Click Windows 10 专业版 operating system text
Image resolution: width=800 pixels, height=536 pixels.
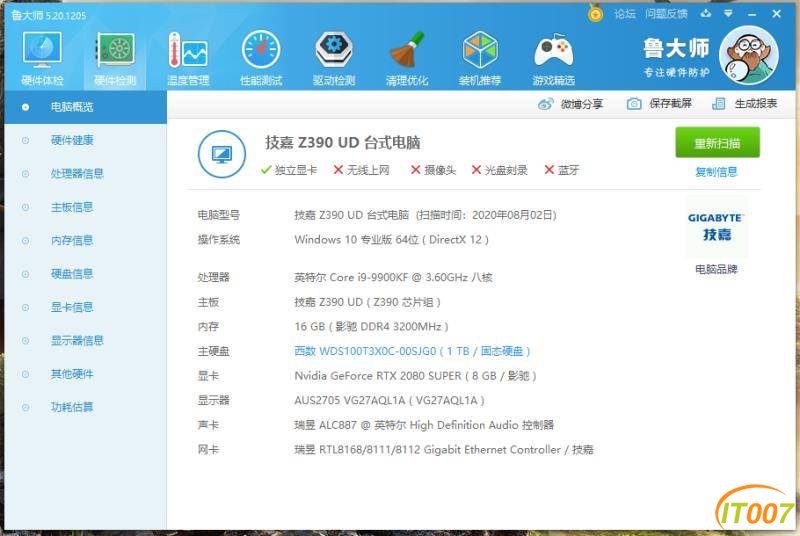pos(391,240)
